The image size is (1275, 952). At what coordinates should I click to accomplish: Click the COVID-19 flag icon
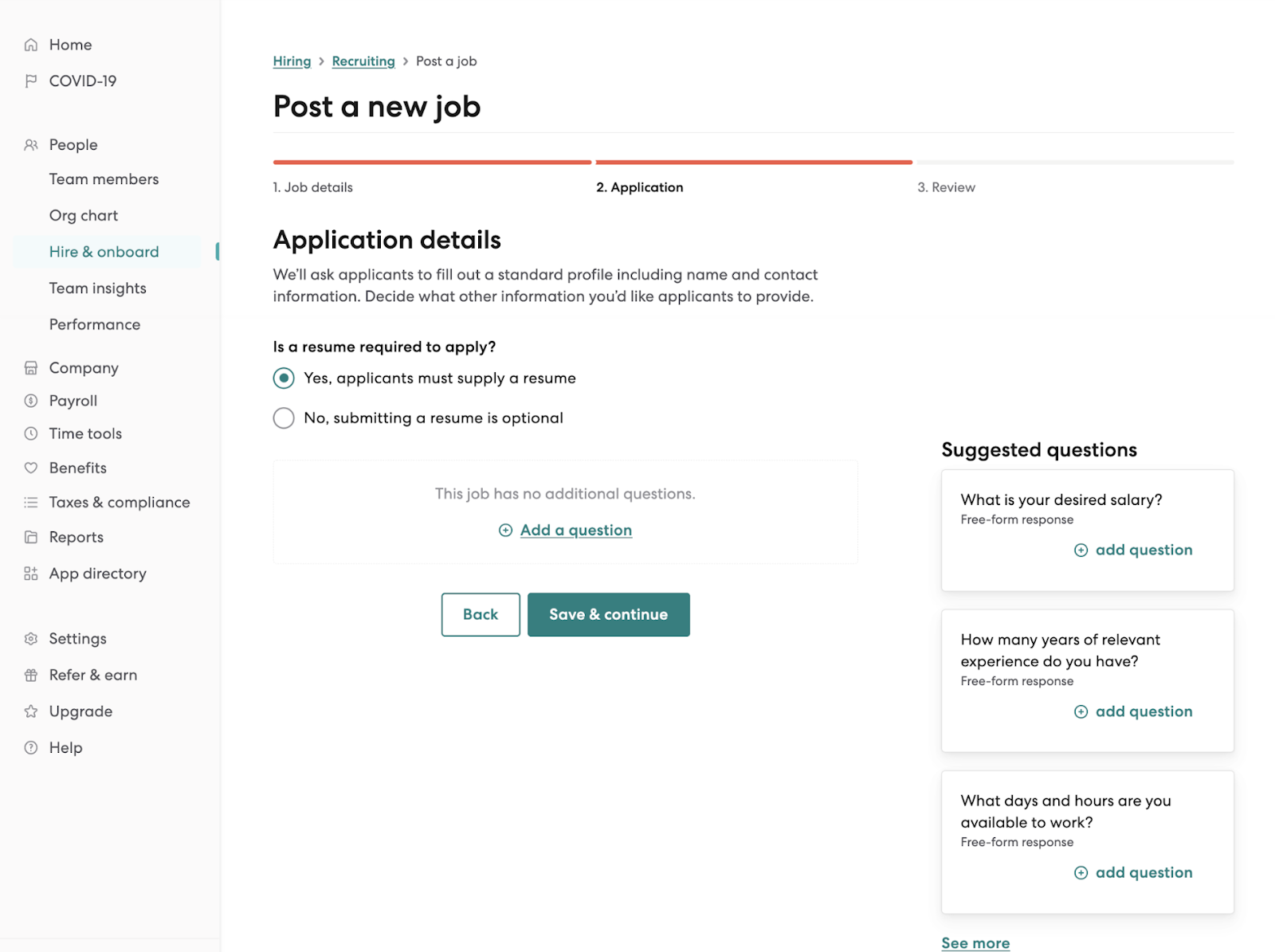point(31,80)
